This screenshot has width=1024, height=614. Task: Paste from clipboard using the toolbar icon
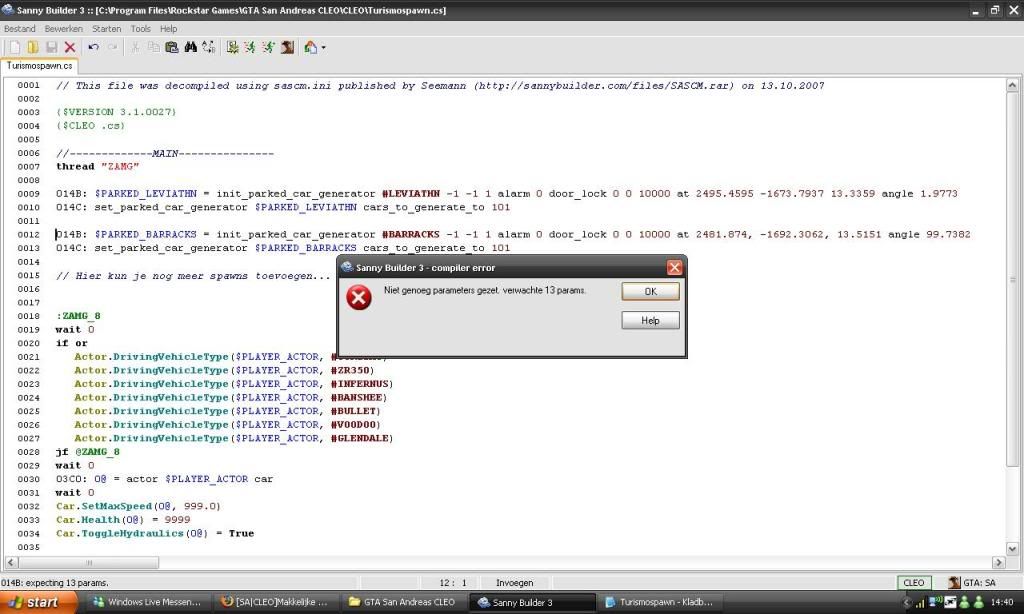click(x=172, y=47)
